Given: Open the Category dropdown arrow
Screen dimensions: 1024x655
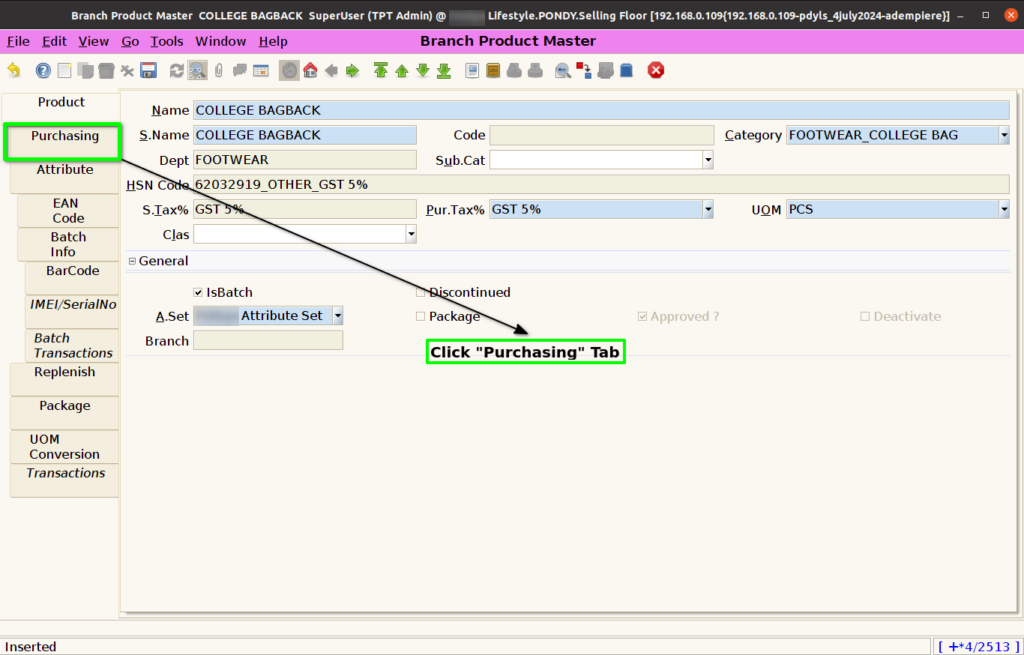Looking at the screenshot, I should click(1004, 135).
